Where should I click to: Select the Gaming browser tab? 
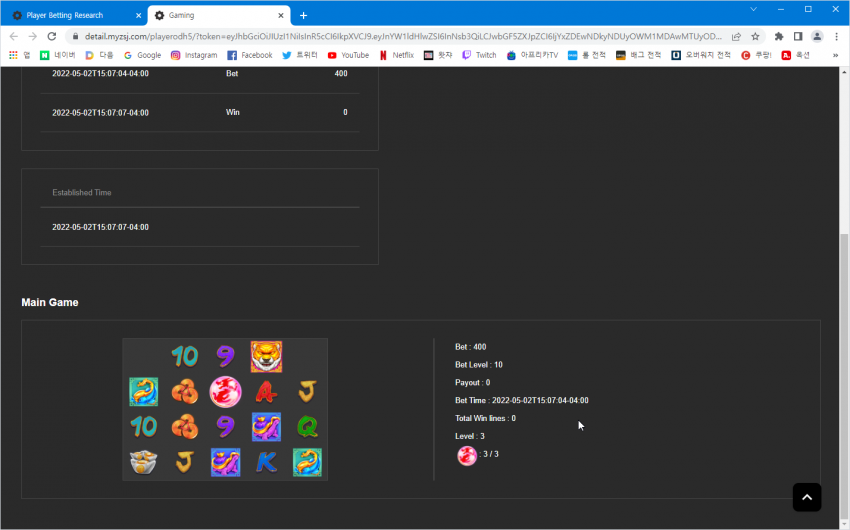pyautogui.click(x=220, y=15)
